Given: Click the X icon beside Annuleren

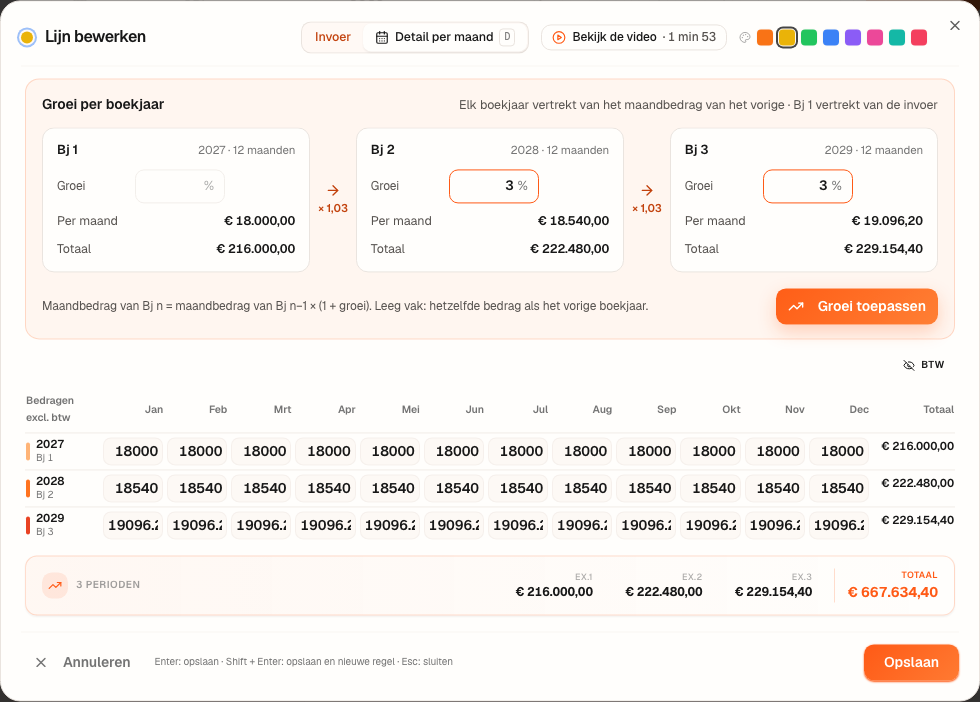Looking at the screenshot, I should point(41,662).
